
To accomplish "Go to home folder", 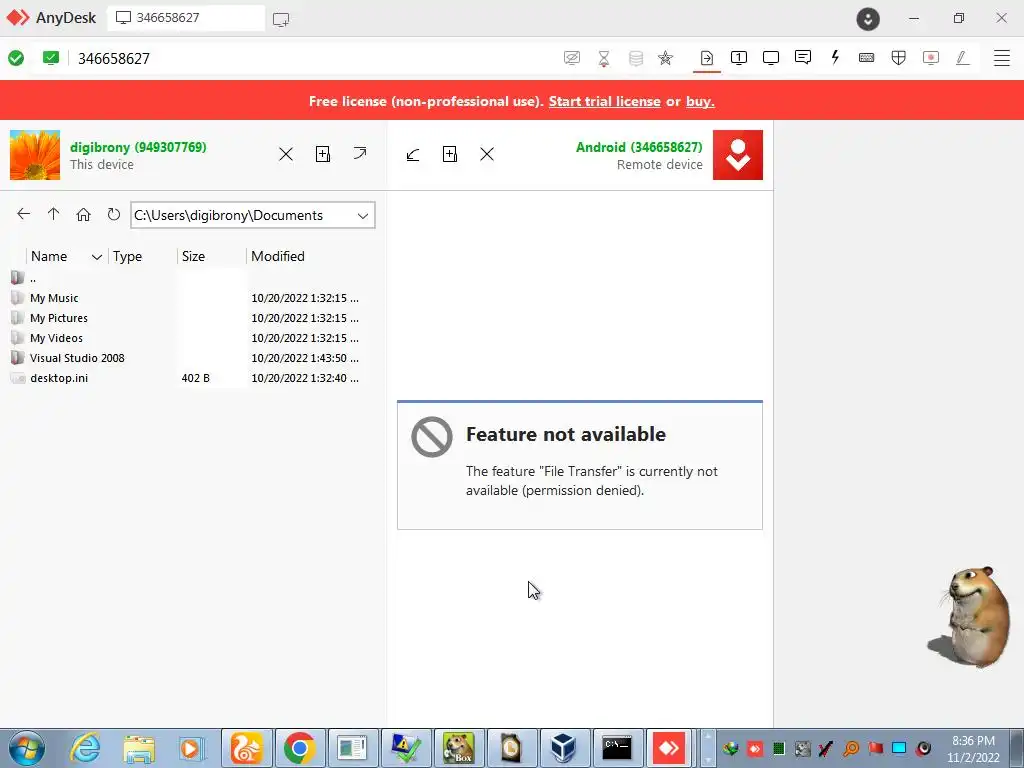I will [83, 214].
